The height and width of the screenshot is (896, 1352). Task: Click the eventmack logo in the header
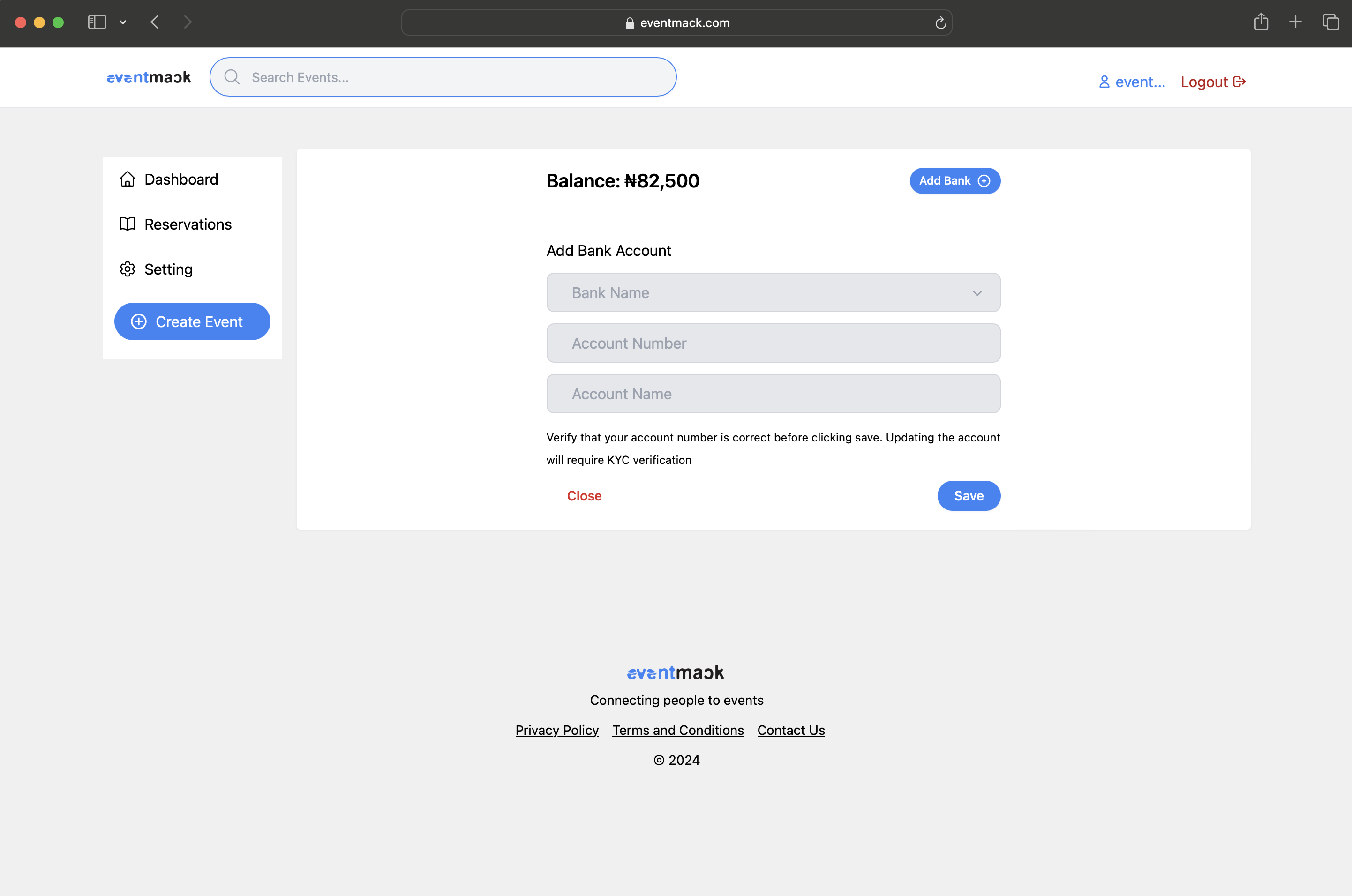(149, 77)
